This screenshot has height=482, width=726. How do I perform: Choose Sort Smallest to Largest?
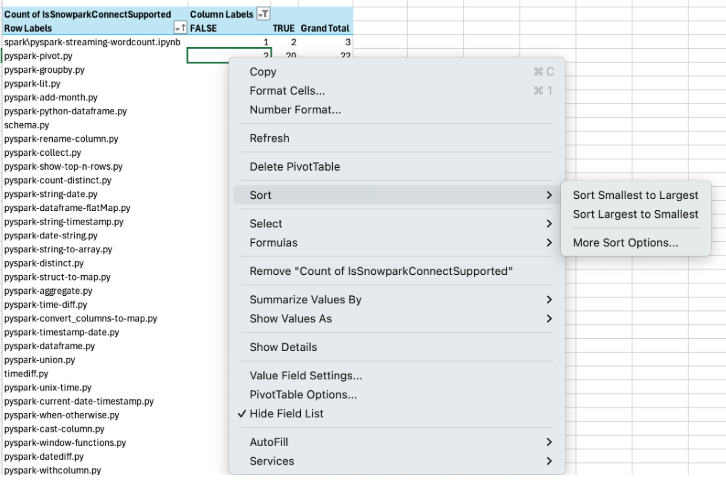click(635, 195)
